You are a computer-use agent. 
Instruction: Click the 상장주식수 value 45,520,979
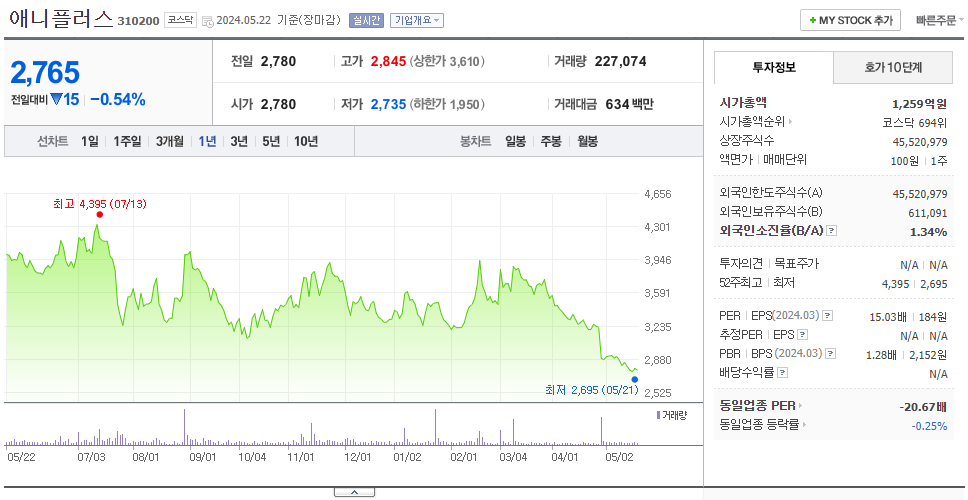click(x=920, y=142)
